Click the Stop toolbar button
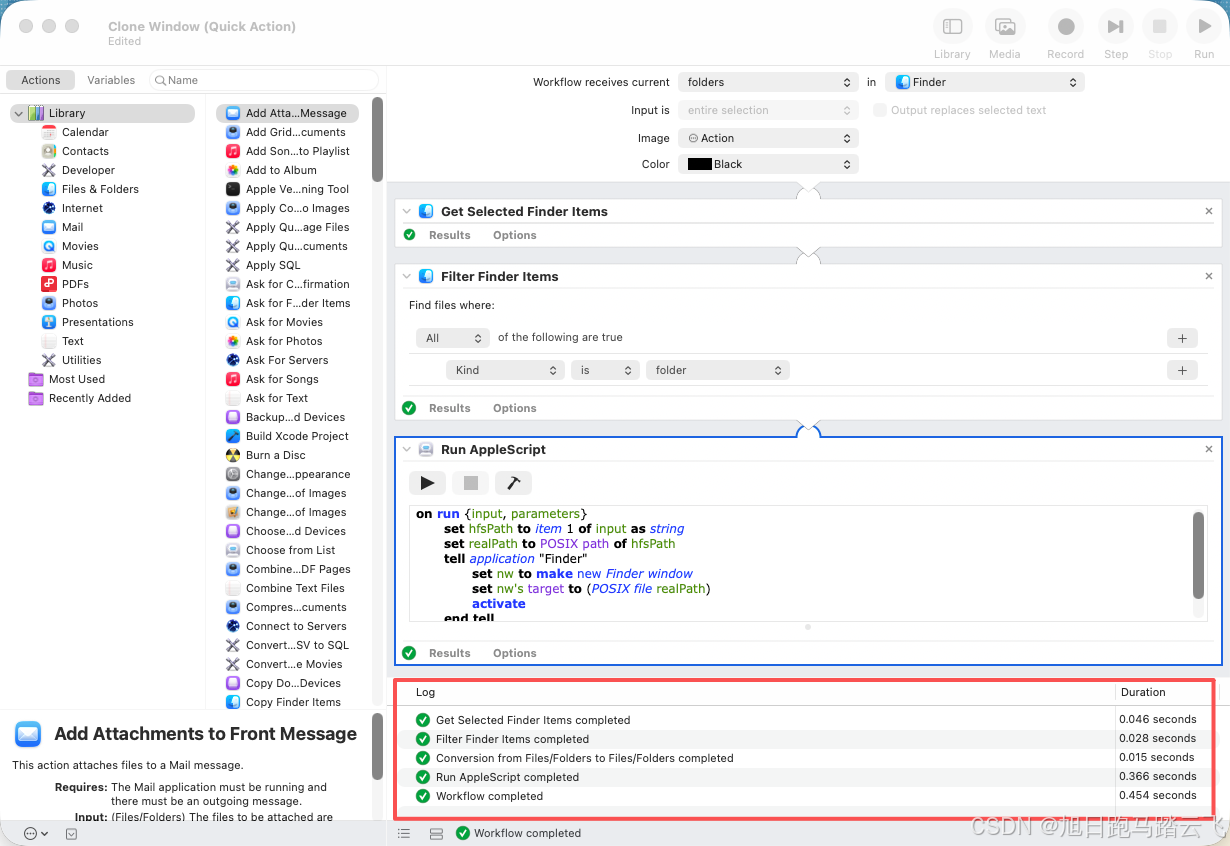 coord(1160,27)
